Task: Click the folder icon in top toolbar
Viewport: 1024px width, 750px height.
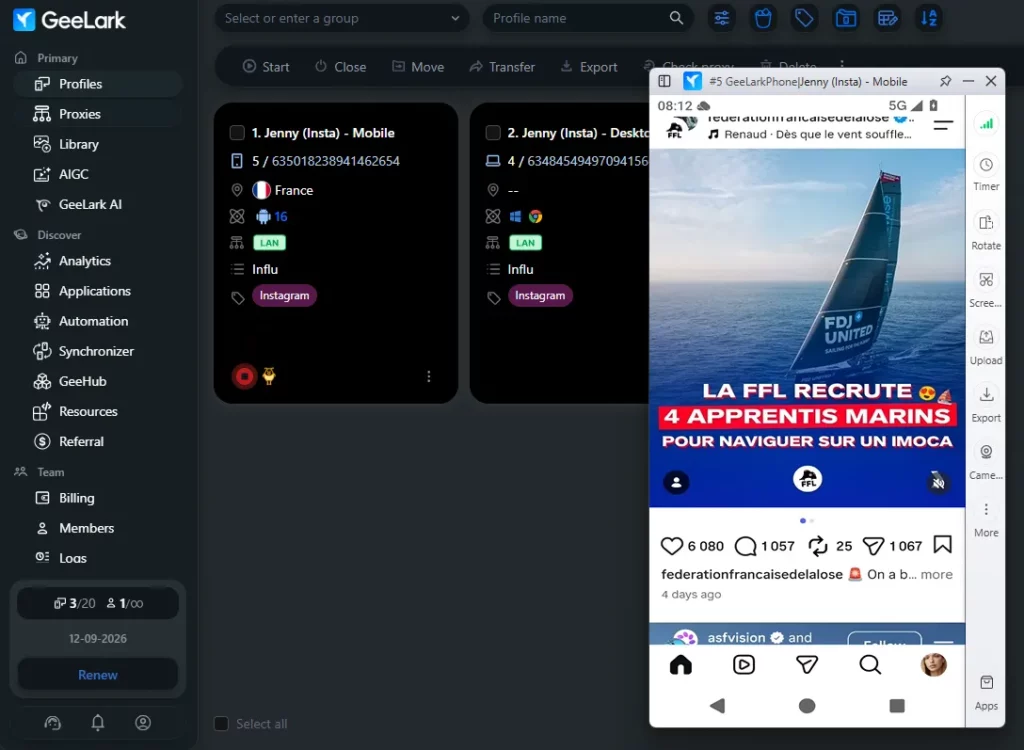Action: 846,18
